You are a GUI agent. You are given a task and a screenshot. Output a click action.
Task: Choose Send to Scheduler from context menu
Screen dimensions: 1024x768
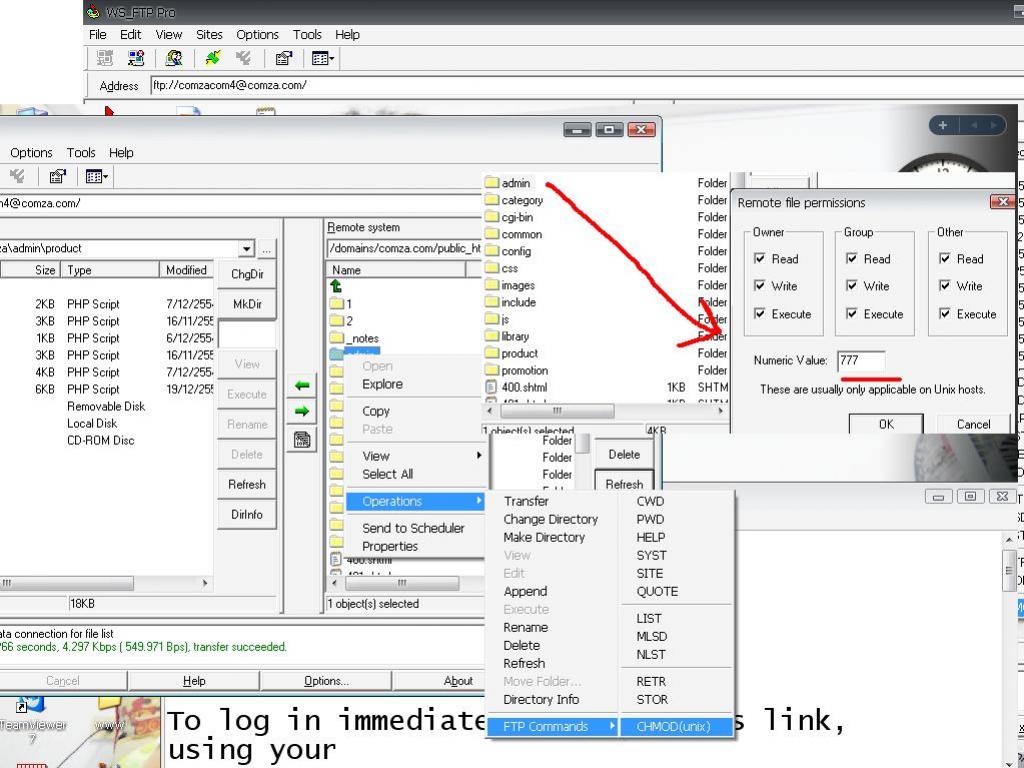tap(413, 528)
